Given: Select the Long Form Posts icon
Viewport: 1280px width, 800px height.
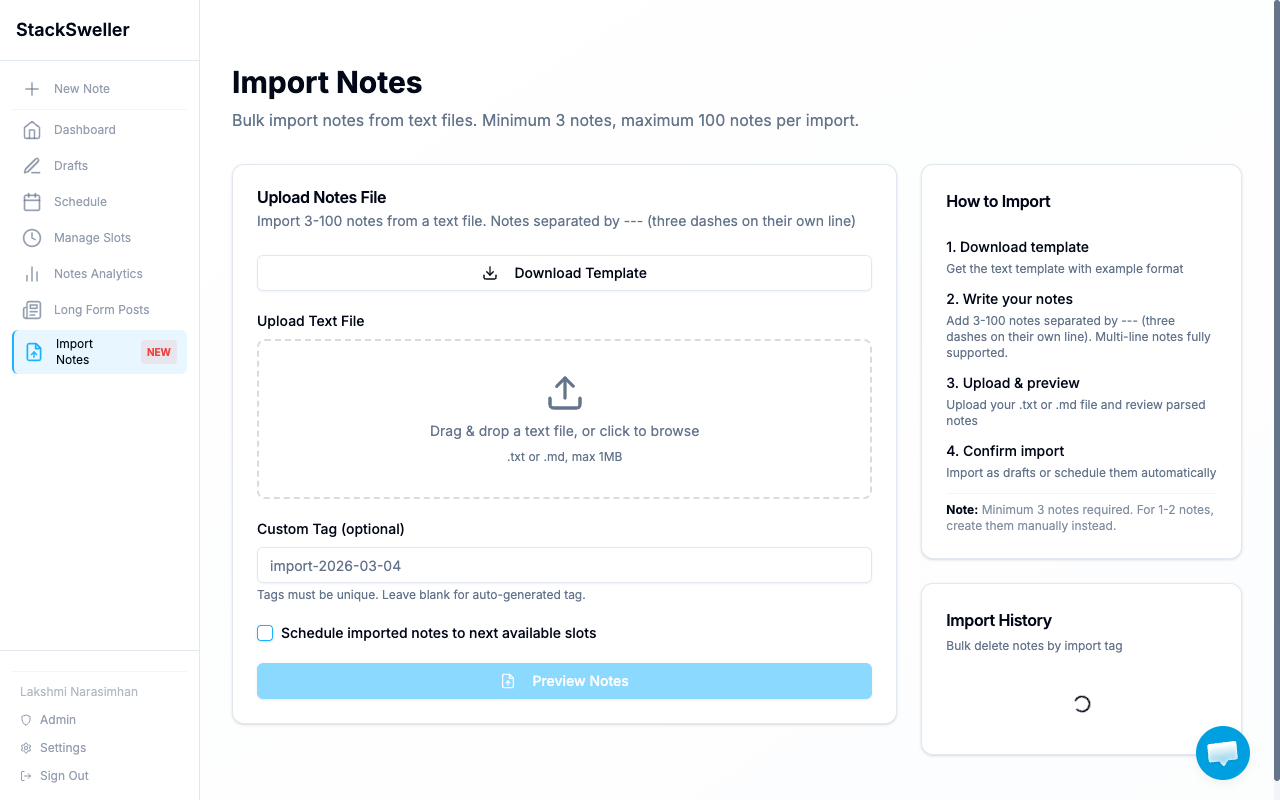Looking at the screenshot, I should click(x=32, y=309).
